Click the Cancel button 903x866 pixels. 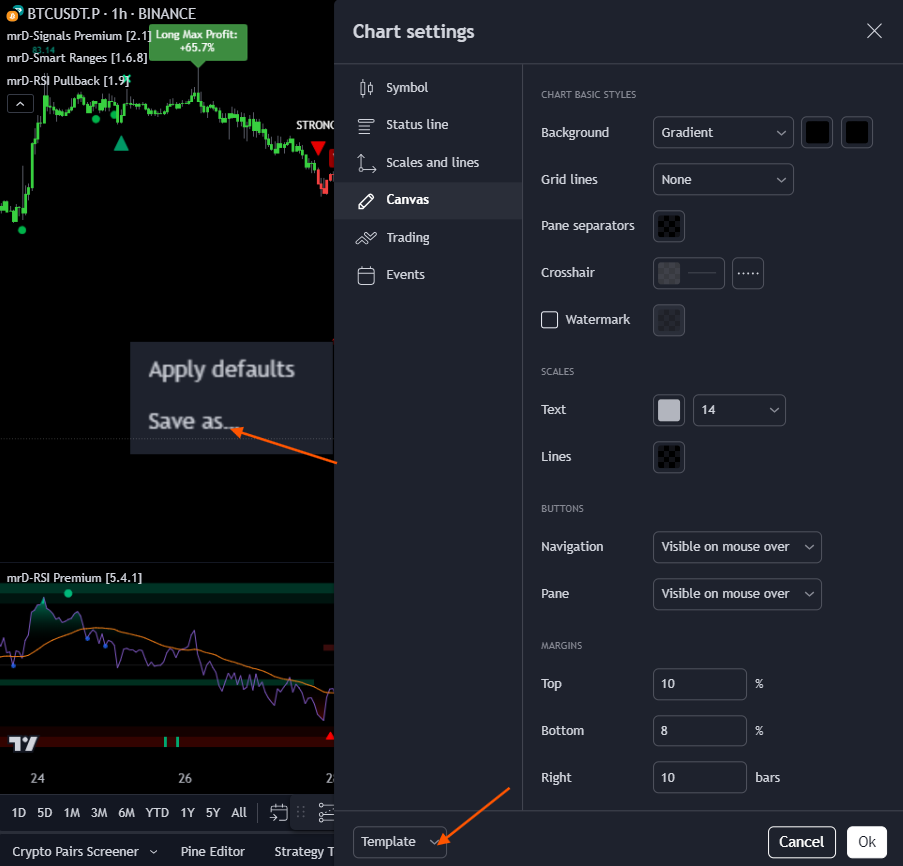(x=801, y=842)
